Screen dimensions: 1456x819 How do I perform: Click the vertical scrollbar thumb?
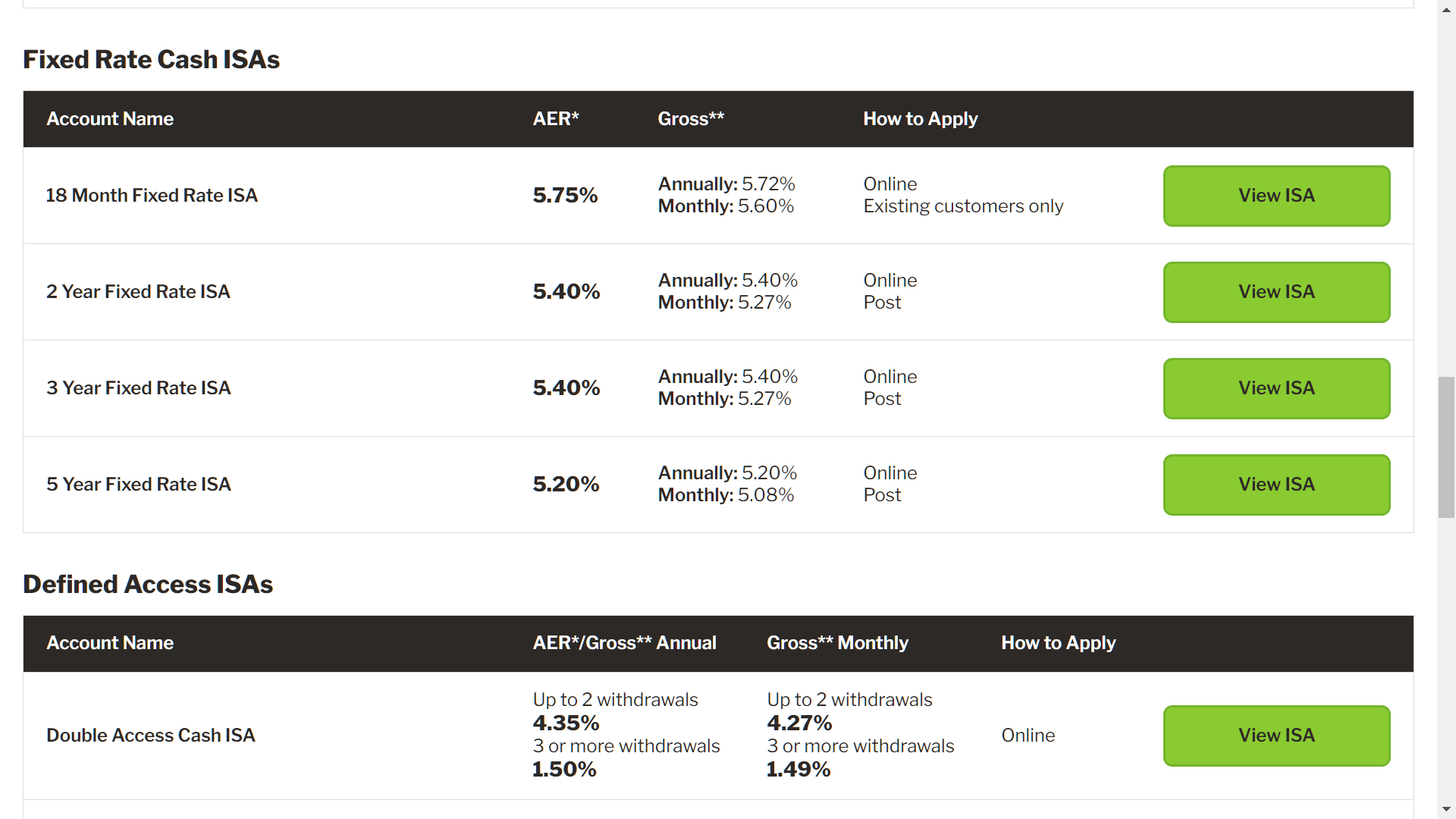tap(1446, 447)
